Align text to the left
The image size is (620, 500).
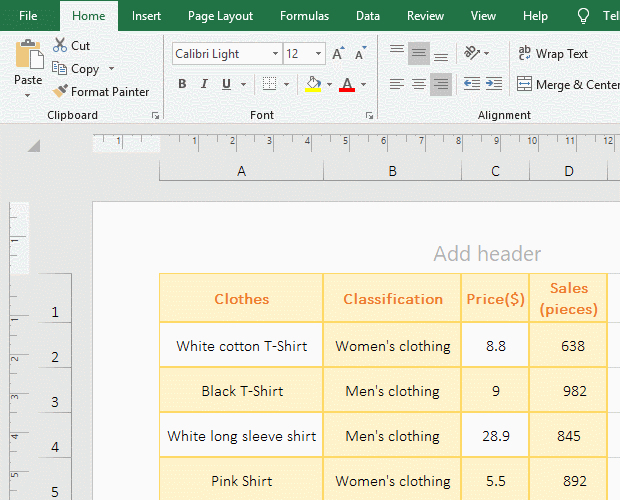point(397,84)
